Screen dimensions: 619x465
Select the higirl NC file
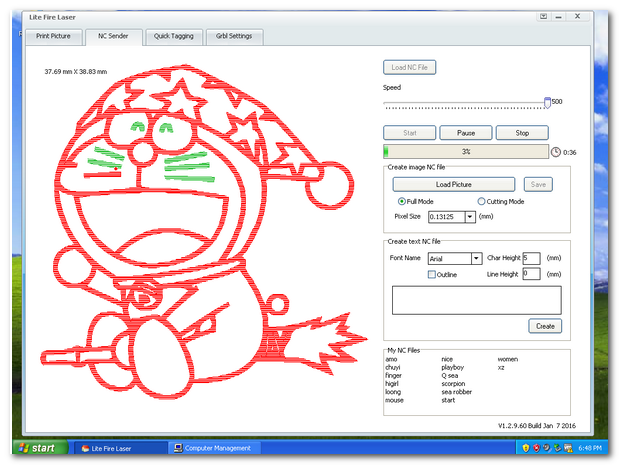tap(392, 384)
